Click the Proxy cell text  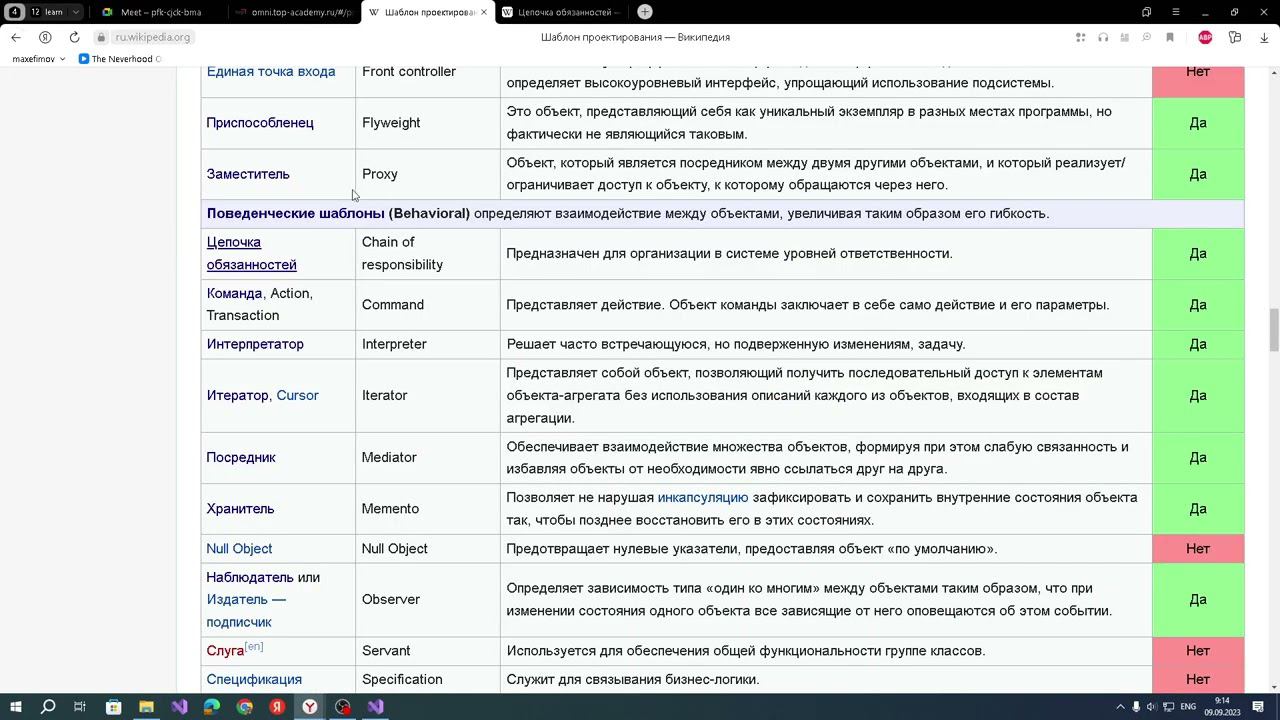tap(380, 174)
